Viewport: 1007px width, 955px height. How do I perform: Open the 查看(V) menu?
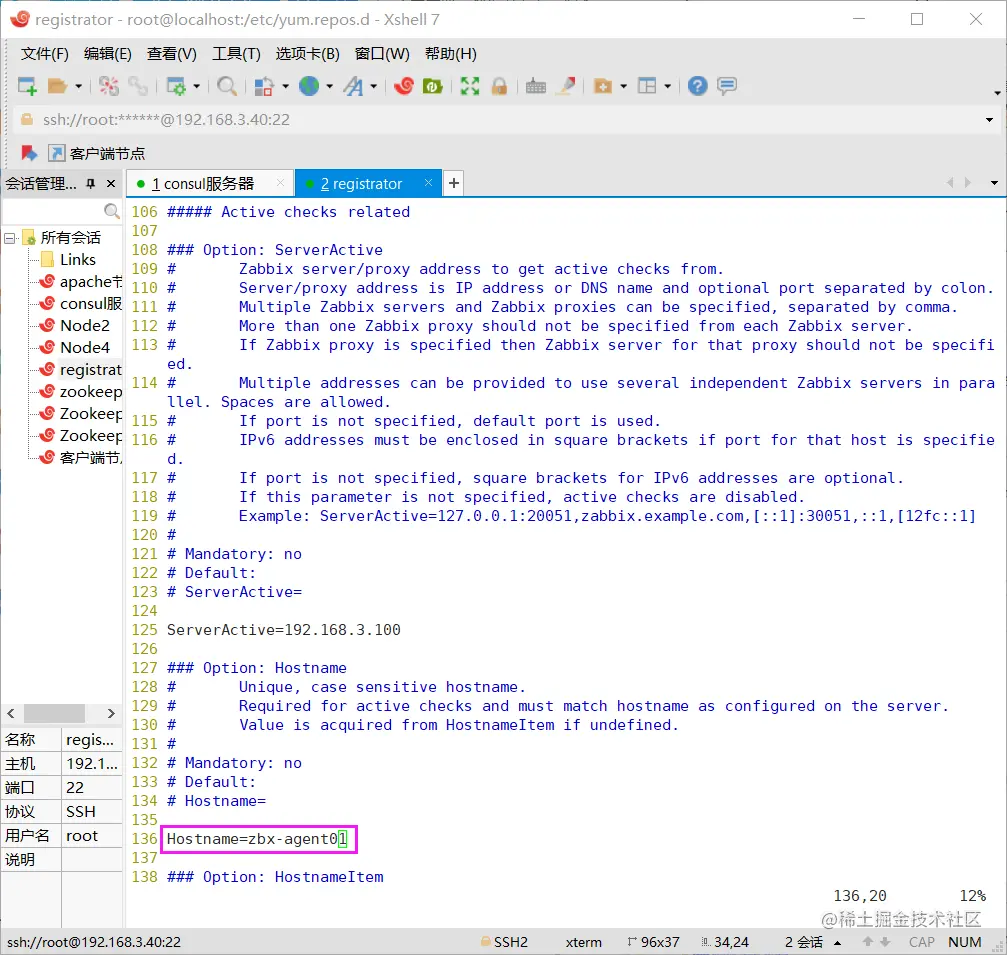tap(171, 54)
